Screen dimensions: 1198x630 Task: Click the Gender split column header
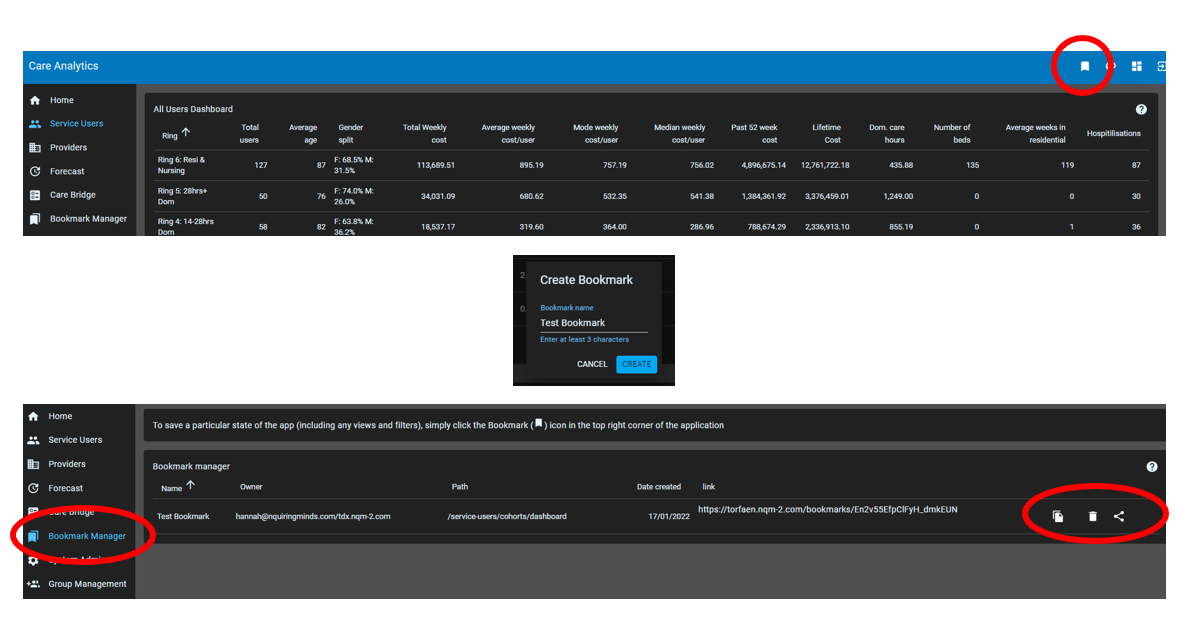coord(351,134)
